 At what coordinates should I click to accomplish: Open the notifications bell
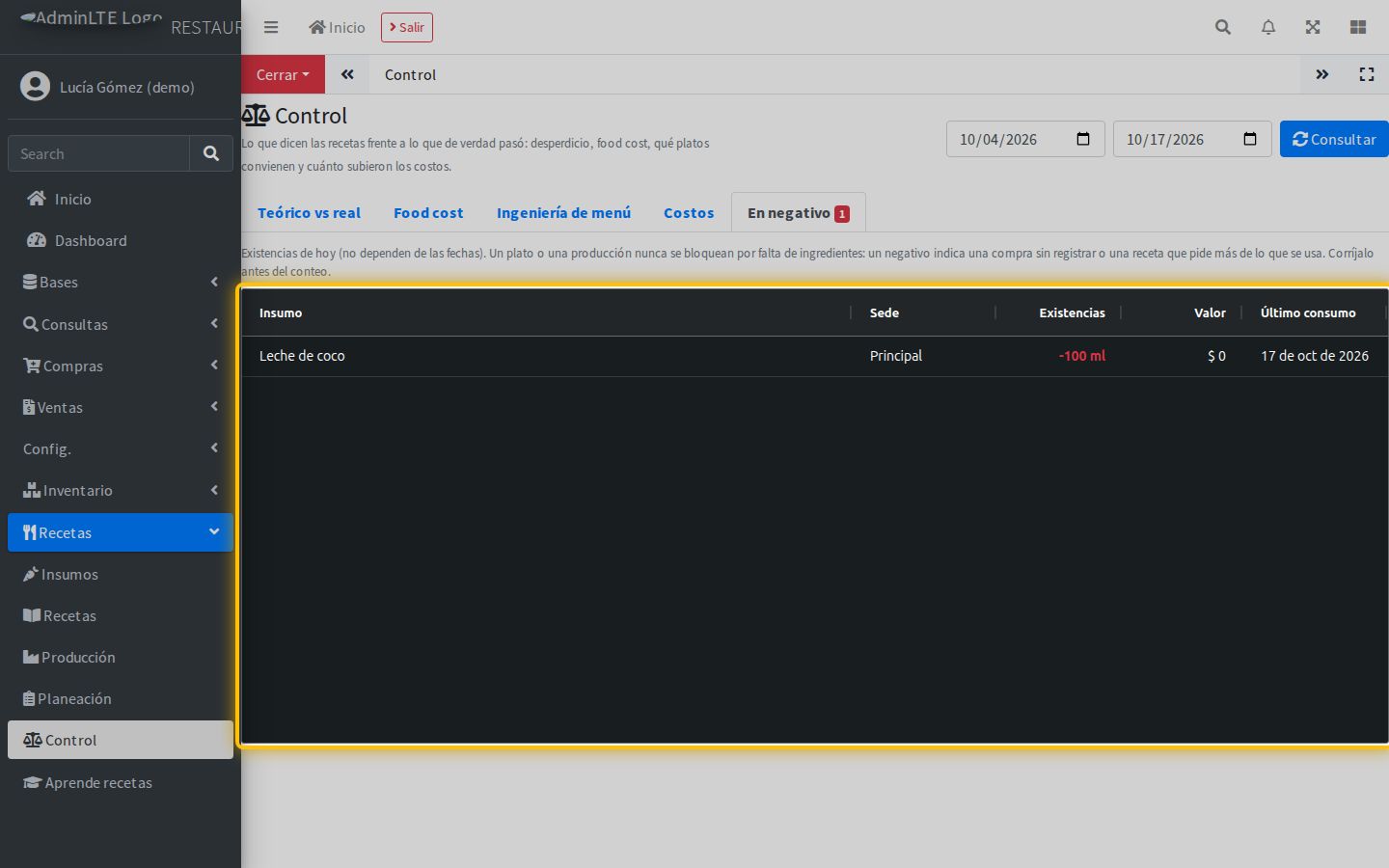pos(1268,27)
